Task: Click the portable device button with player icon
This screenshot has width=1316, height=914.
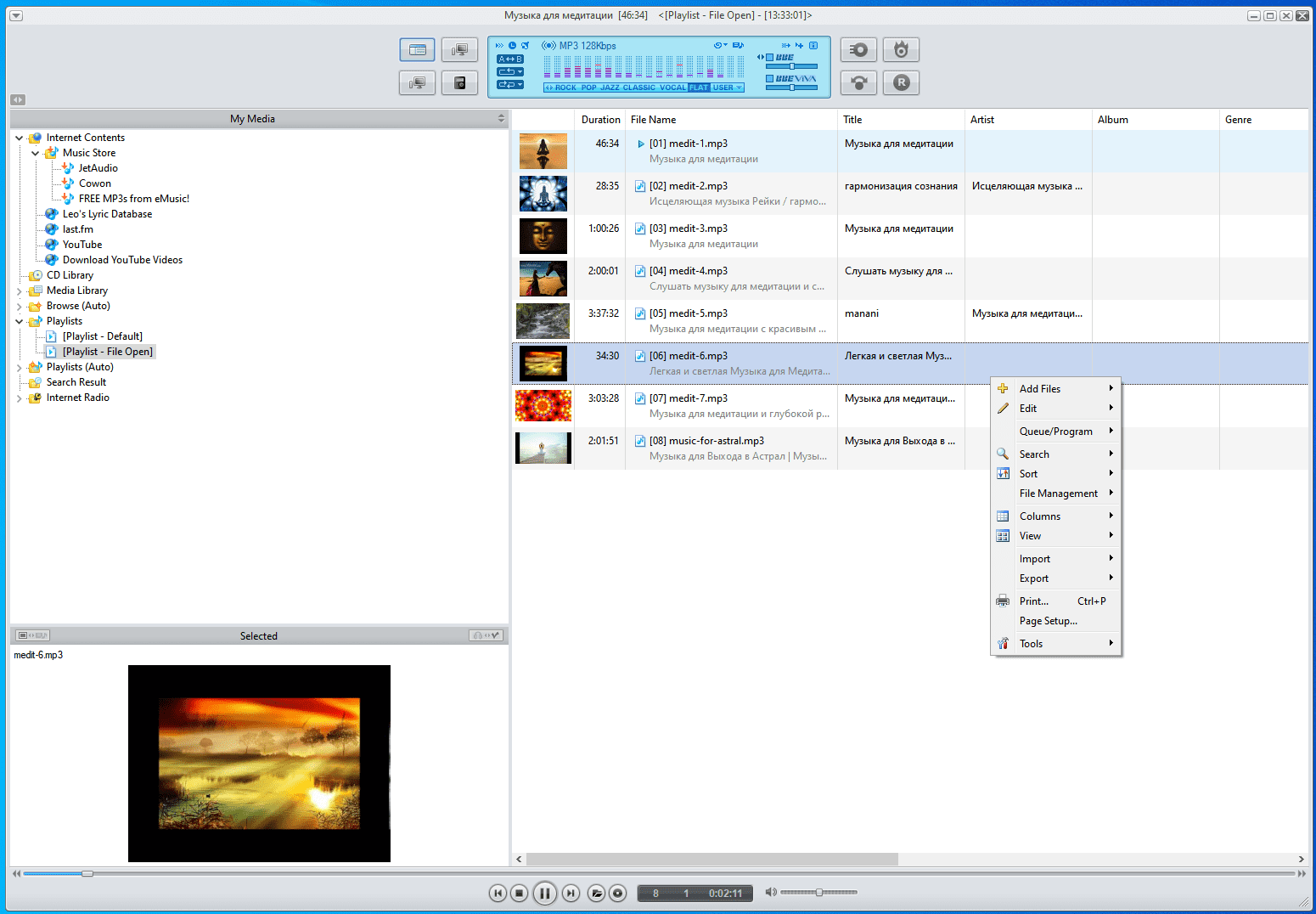Action: coord(459,82)
